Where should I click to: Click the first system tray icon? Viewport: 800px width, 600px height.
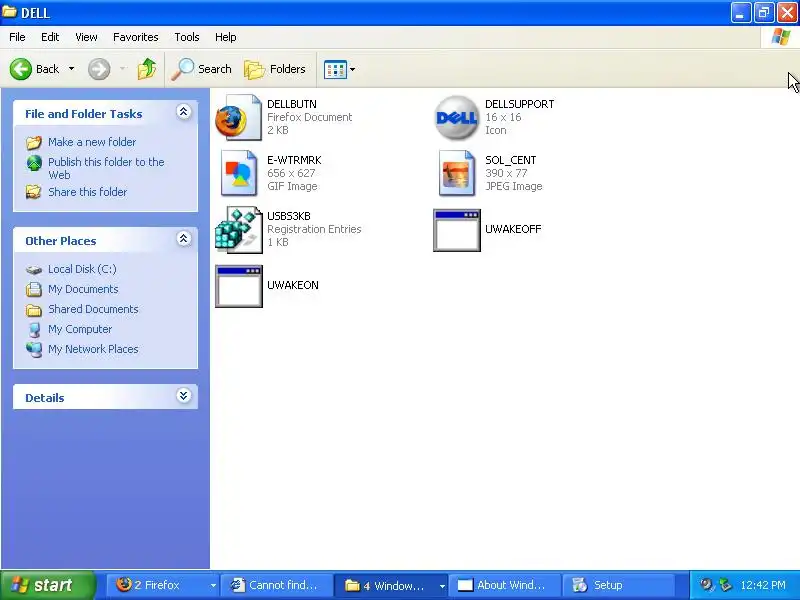tap(707, 585)
